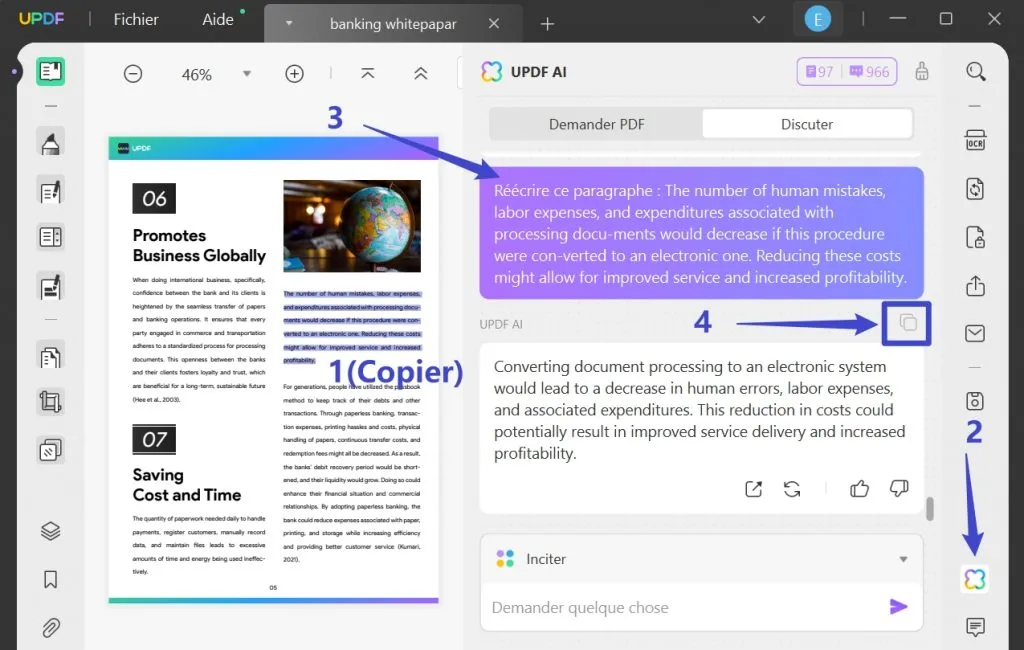Run OCR text recognition
1024x650 pixels.
[x=975, y=140]
